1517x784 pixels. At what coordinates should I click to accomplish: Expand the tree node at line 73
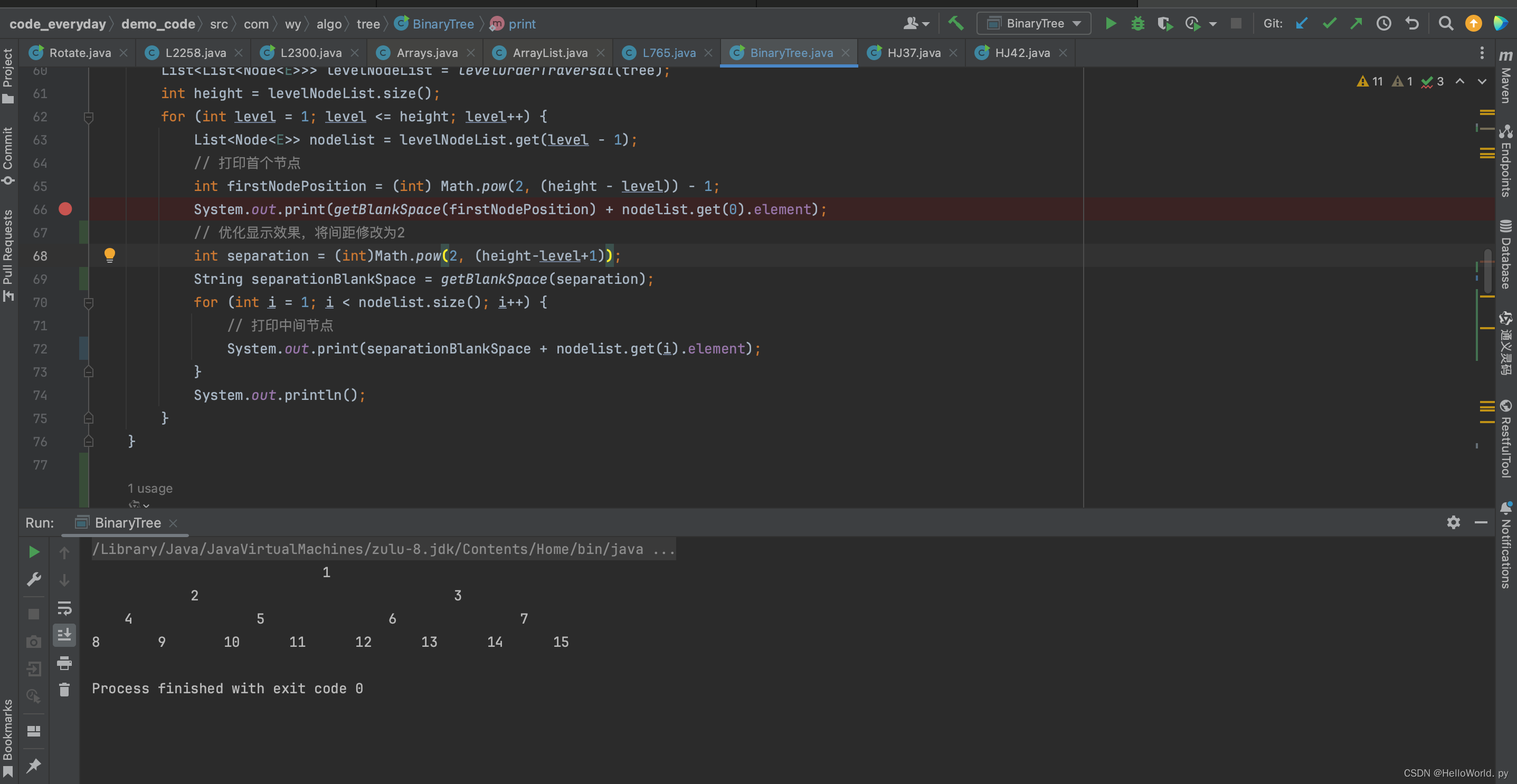pos(90,372)
